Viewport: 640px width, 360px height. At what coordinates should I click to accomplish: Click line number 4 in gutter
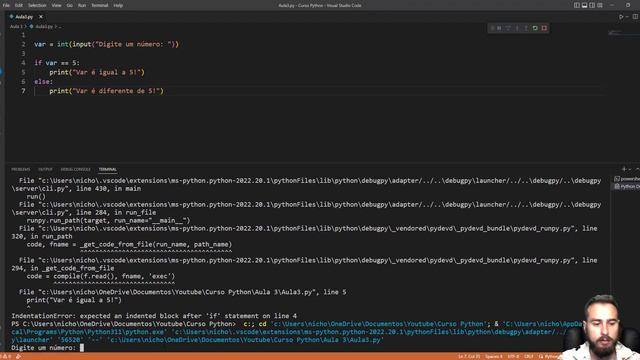[x=23, y=63]
